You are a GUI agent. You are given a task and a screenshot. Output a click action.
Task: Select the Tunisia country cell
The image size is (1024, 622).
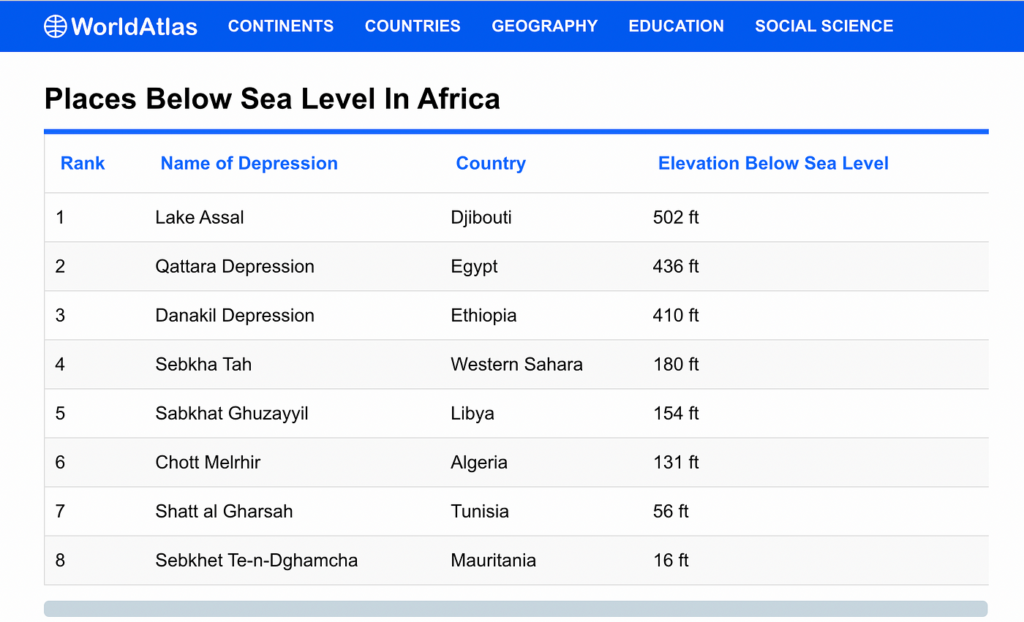click(x=480, y=511)
